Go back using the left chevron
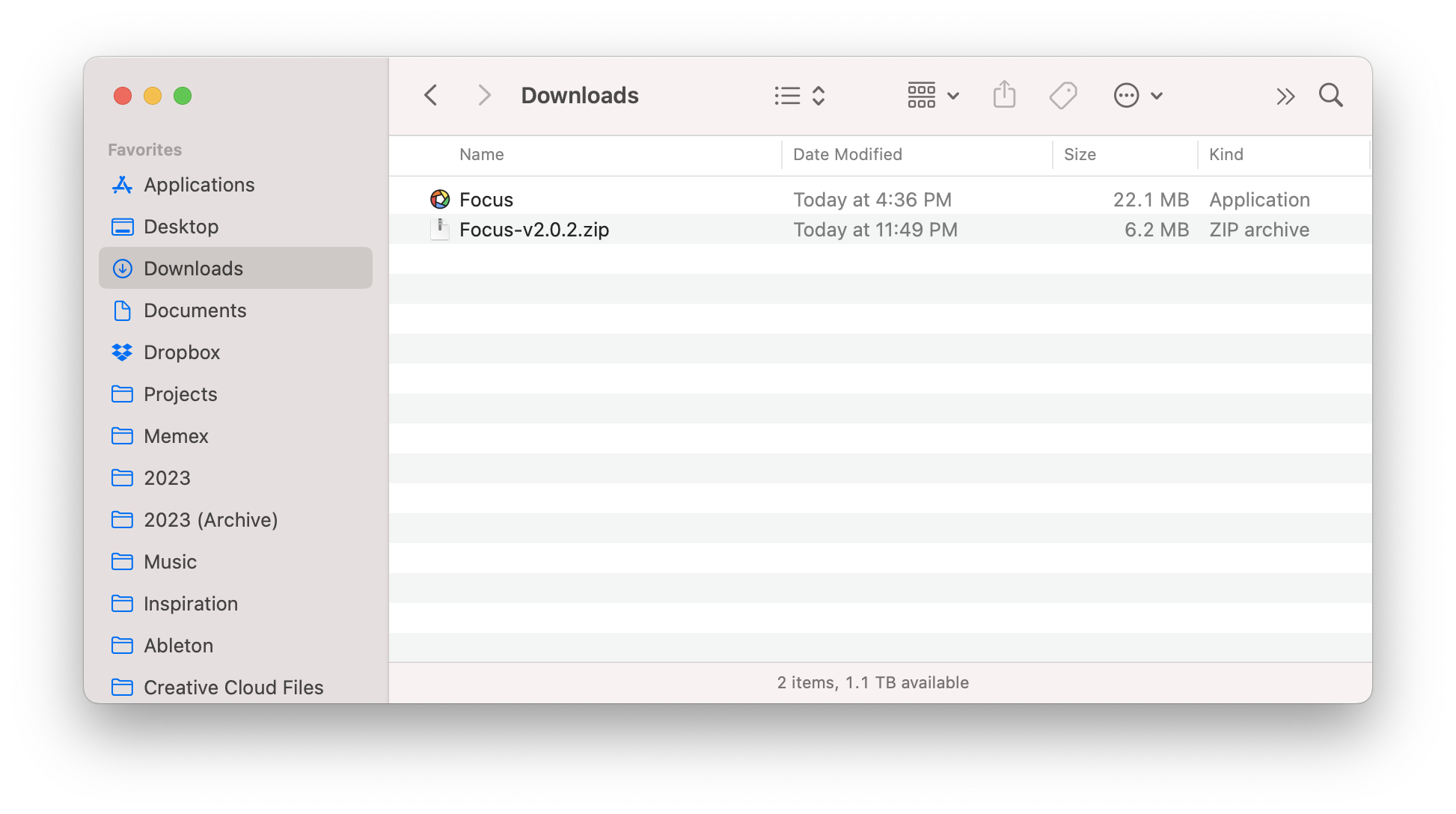This screenshot has height=814, width=1456. (x=431, y=96)
